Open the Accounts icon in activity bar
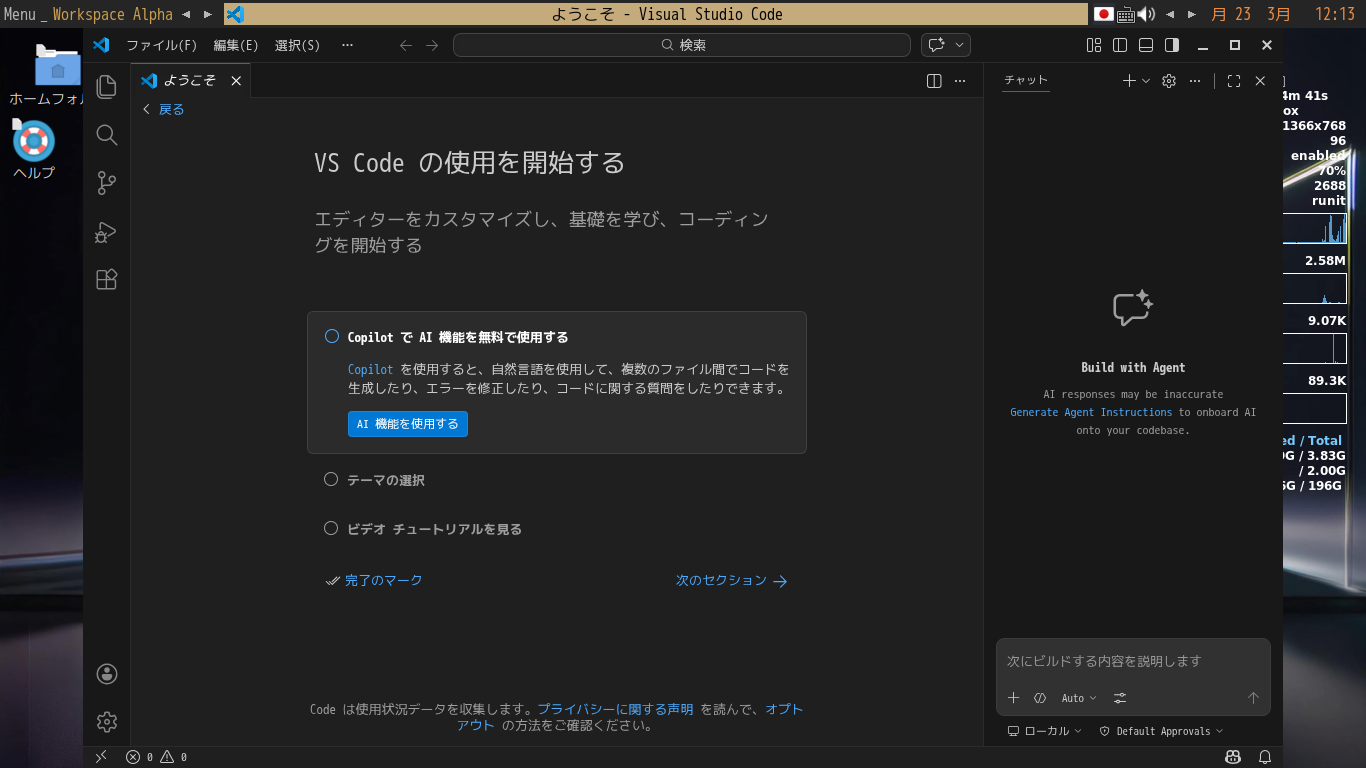The height and width of the screenshot is (768, 1366). [x=107, y=674]
